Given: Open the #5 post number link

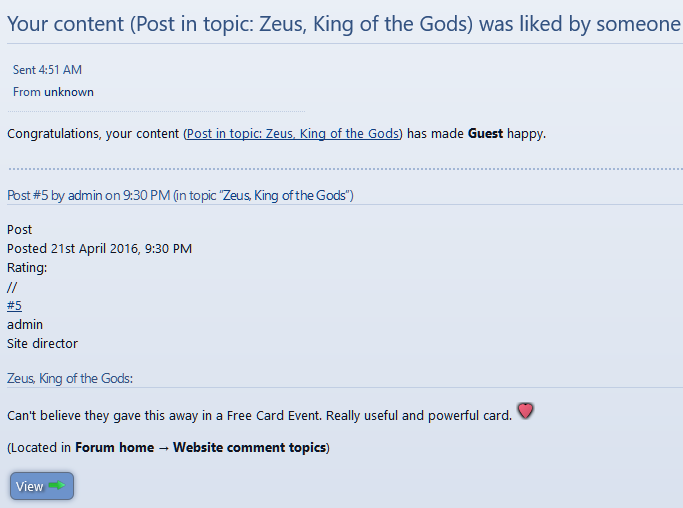Looking at the screenshot, I should 14,305.
